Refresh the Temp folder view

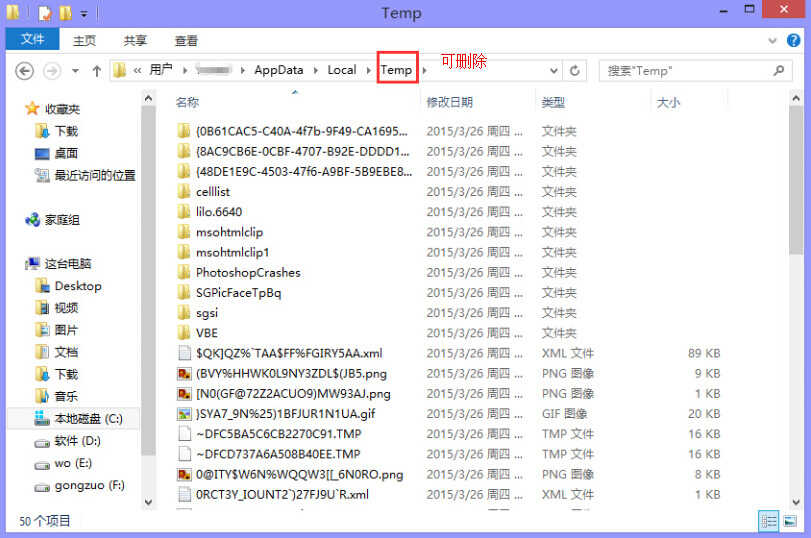[574, 71]
